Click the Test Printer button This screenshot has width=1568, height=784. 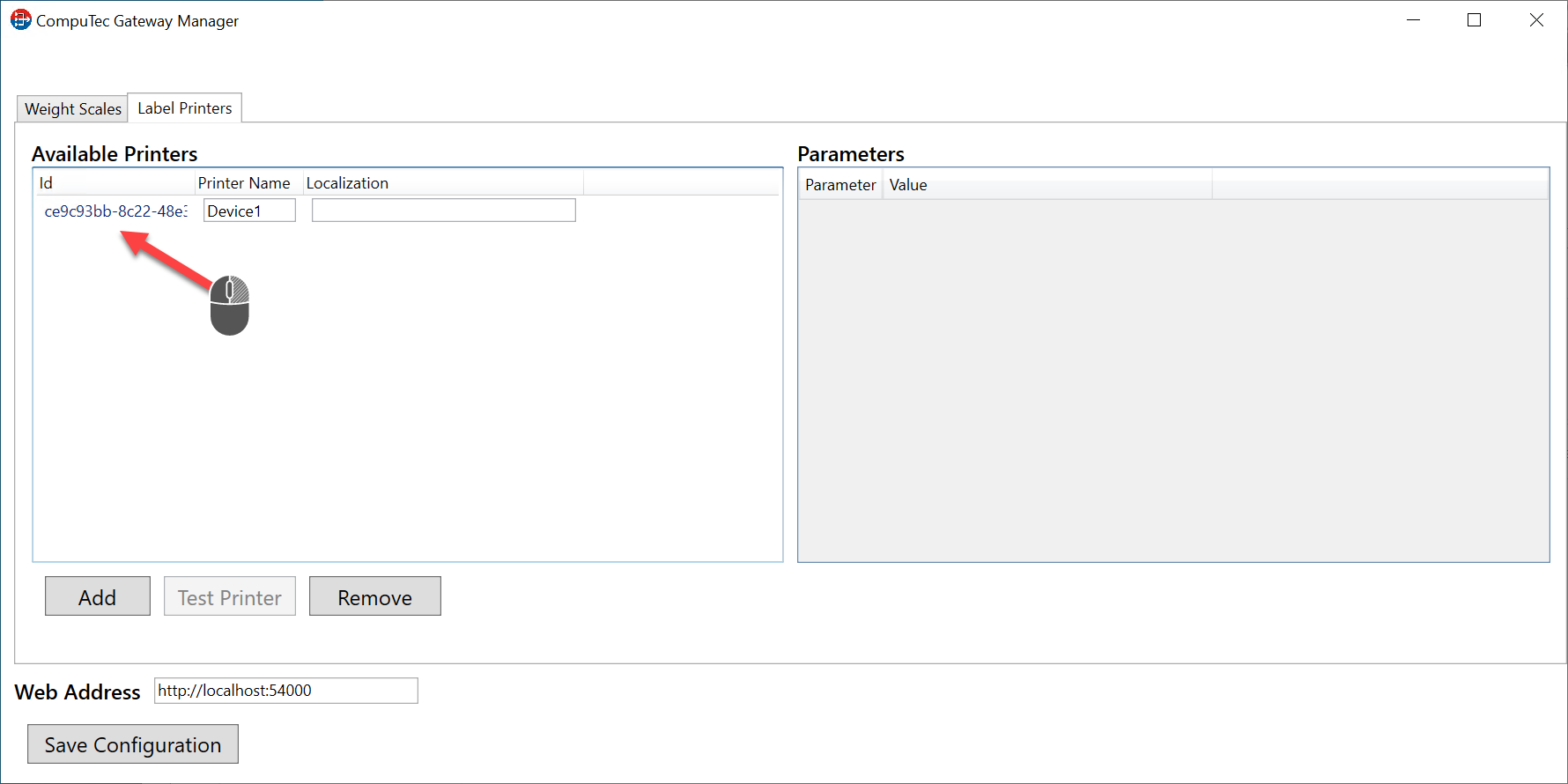point(230,597)
